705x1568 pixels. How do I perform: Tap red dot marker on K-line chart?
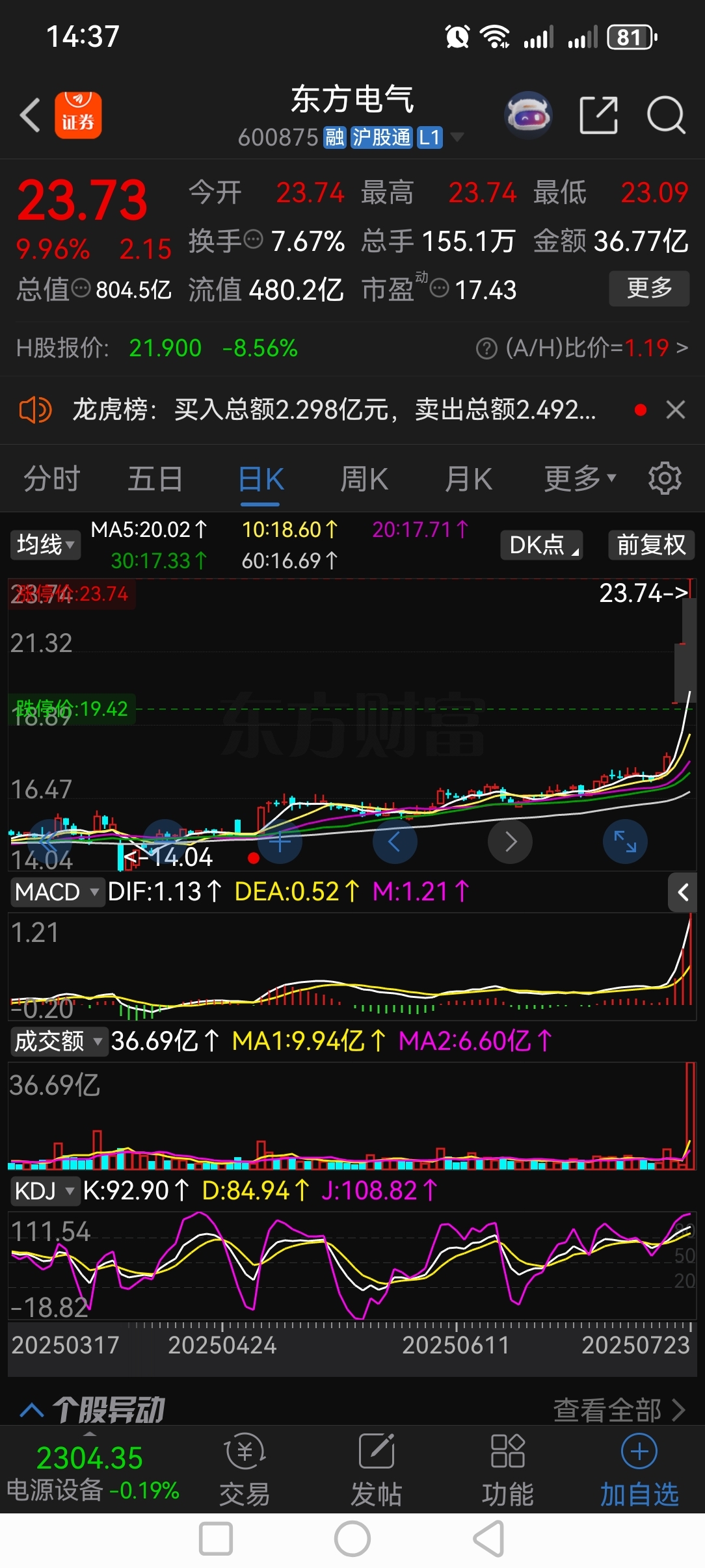click(x=254, y=859)
